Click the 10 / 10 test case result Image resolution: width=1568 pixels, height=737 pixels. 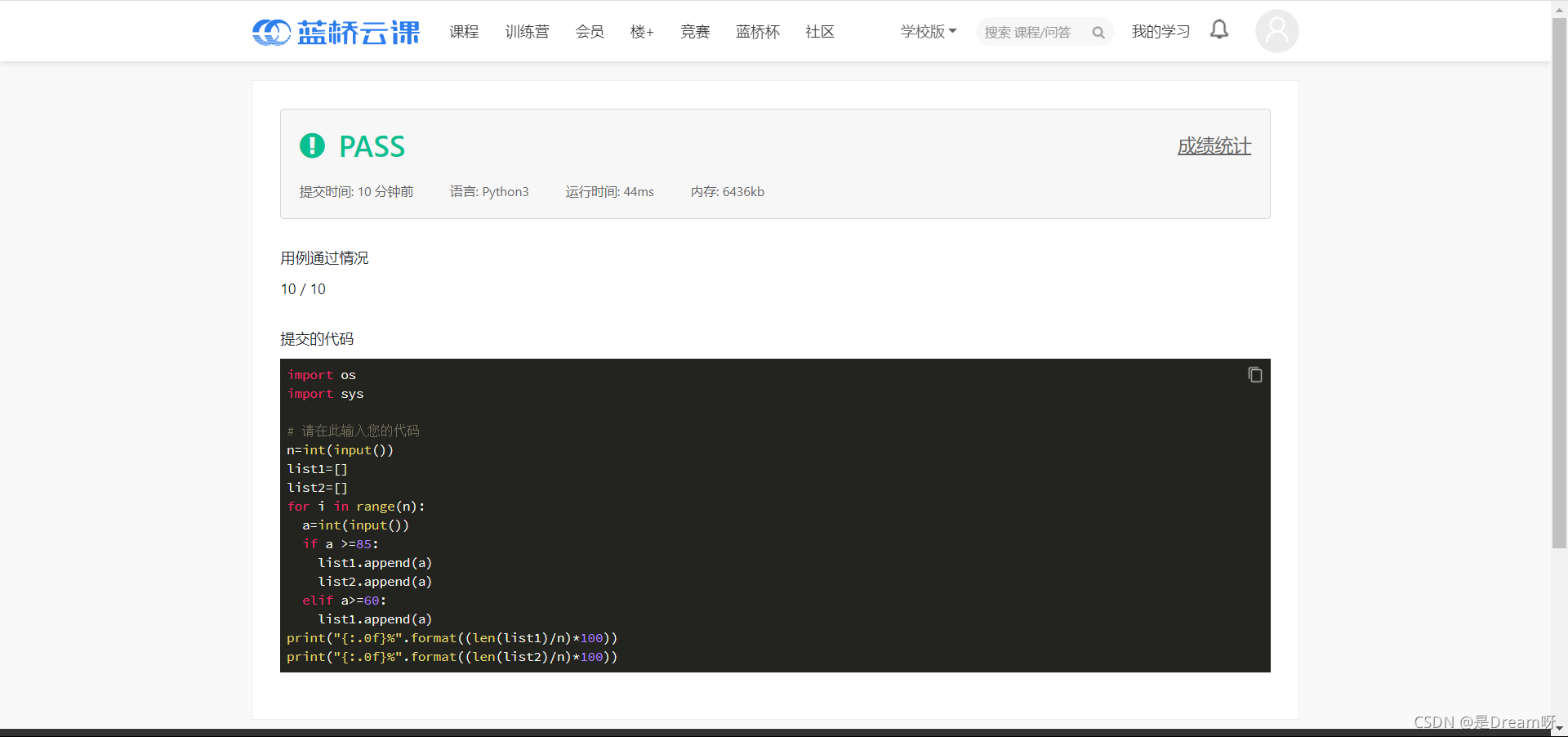(303, 289)
